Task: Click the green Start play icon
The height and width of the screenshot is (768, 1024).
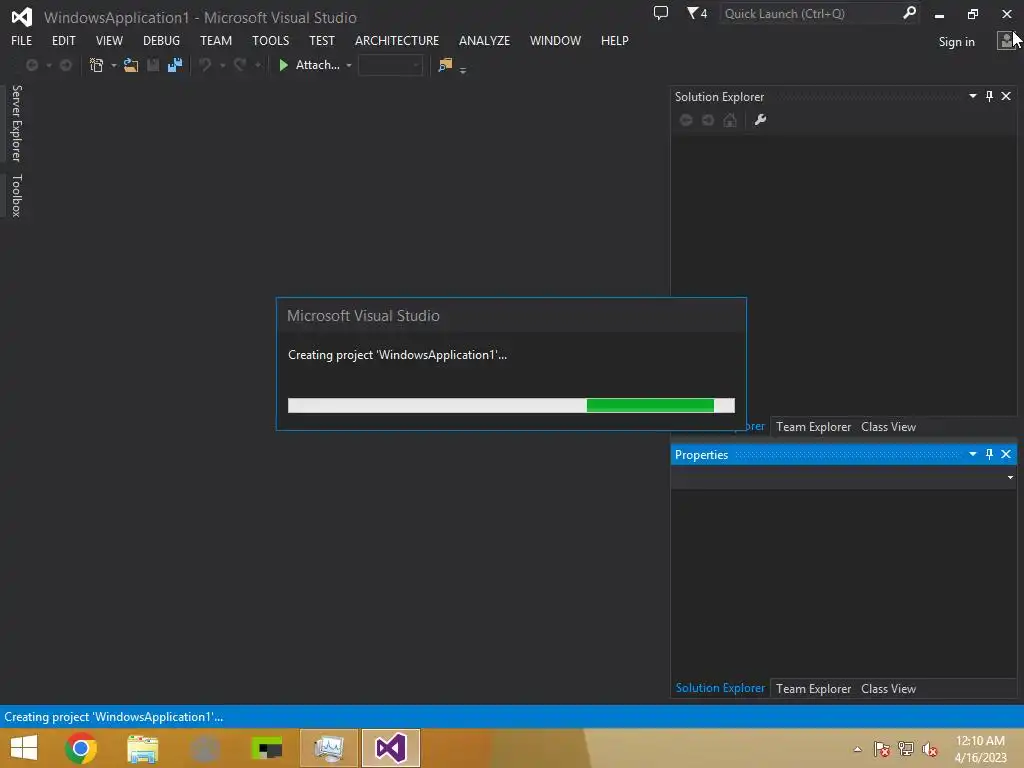Action: (x=283, y=65)
